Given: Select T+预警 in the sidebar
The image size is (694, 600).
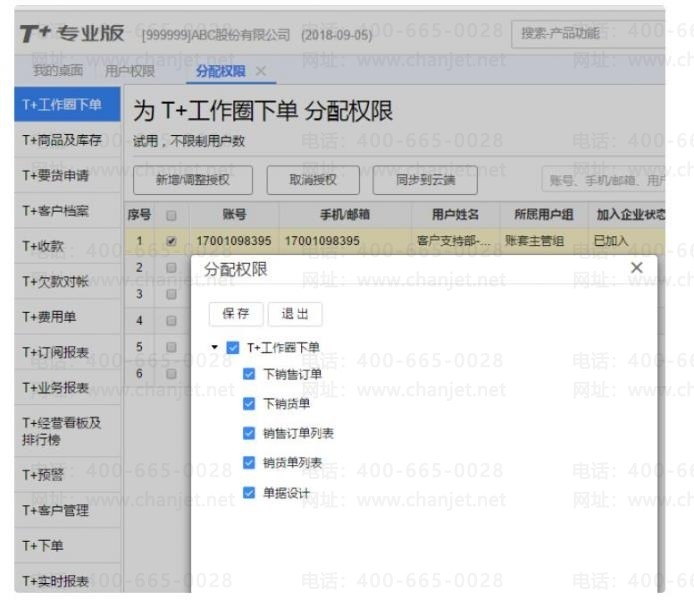Looking at the screenshot, I should [67, 475].
